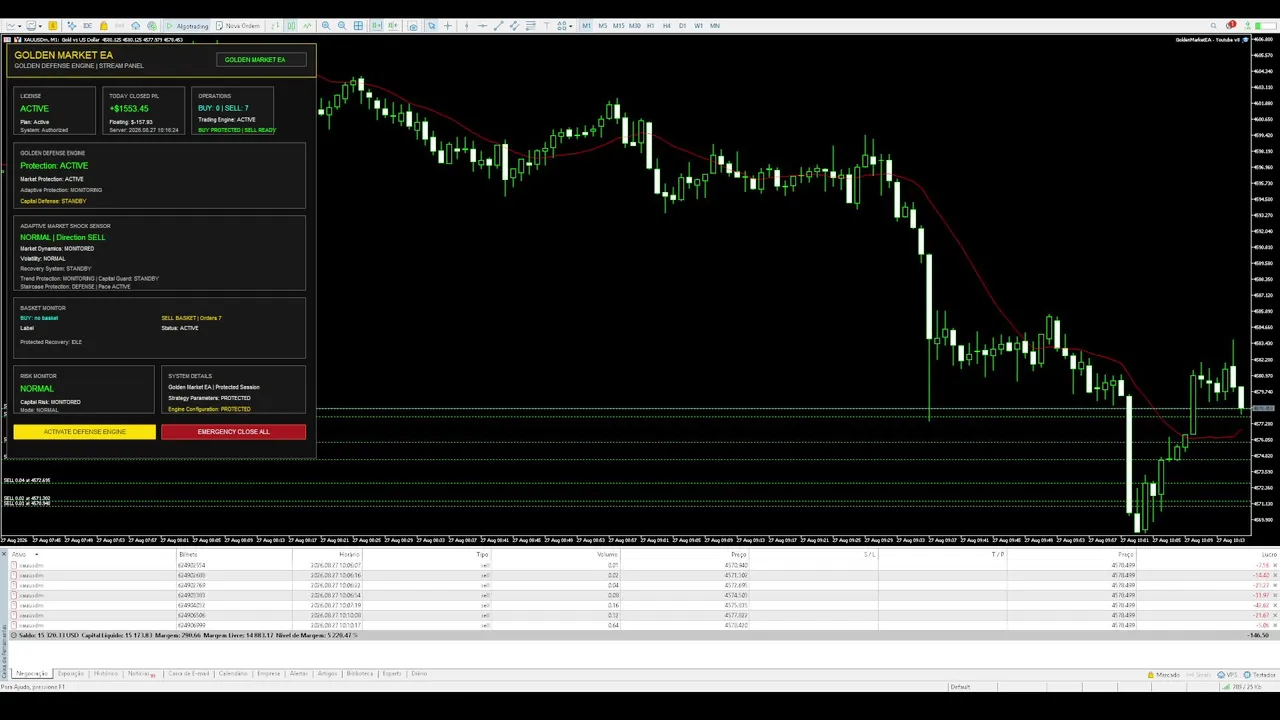Open the chart type dropdown in toolbar
Image resolution: width=1280 pixels, height=720 pixels.
pyautogui.click(x=13, y=26)
